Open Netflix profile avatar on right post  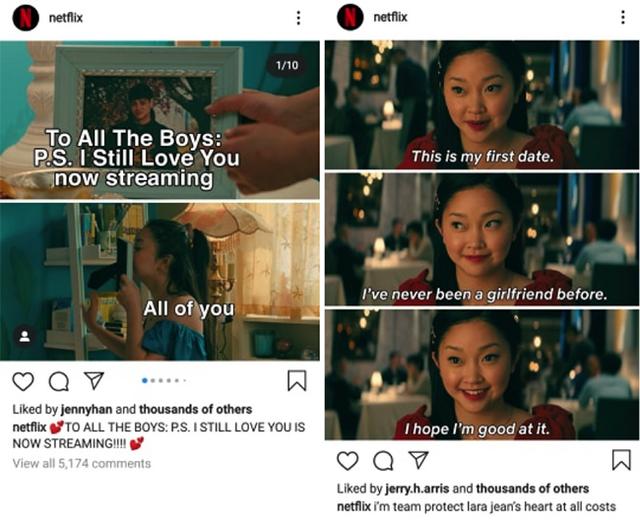coord(350,17)
